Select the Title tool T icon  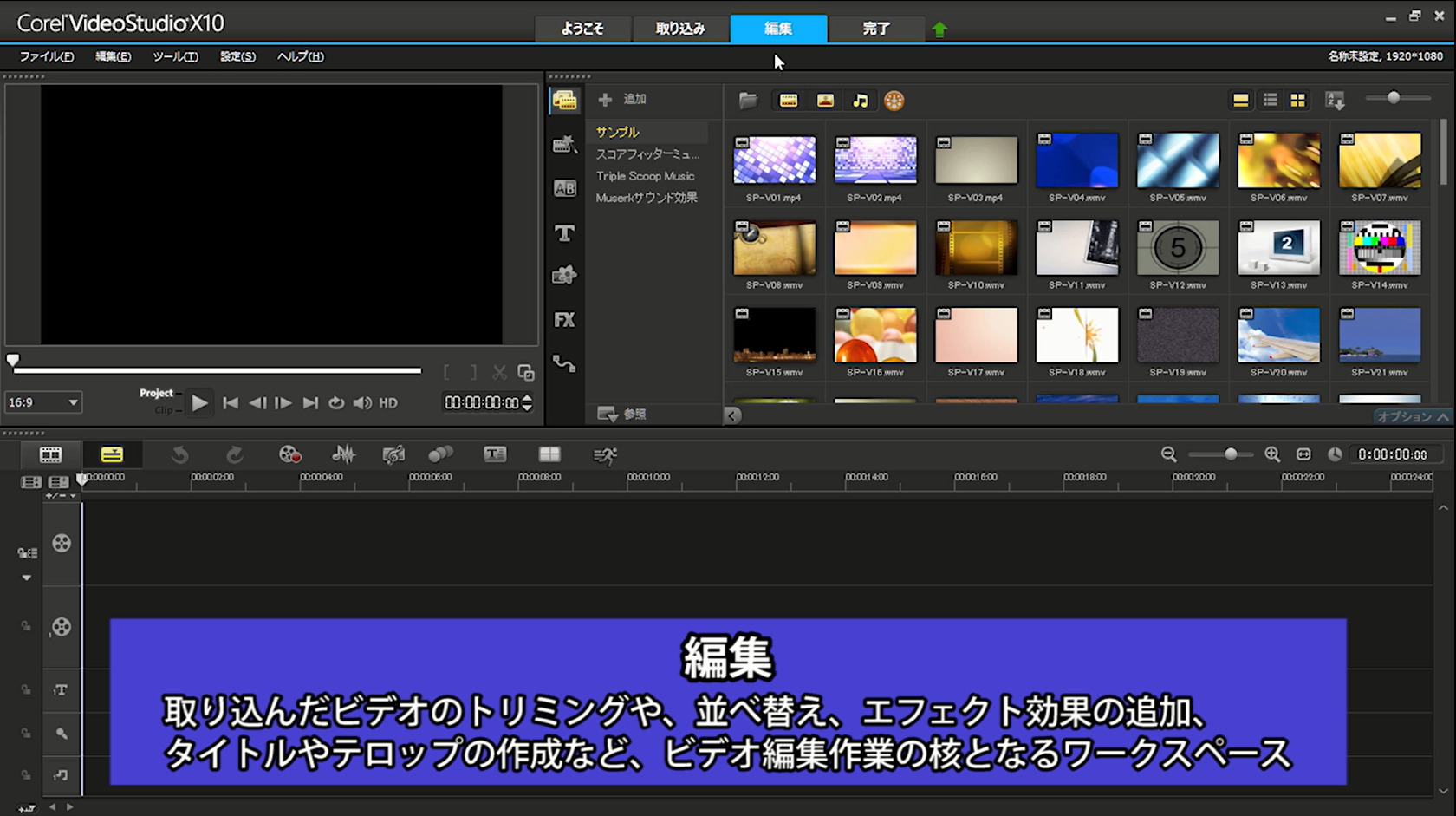pos(564,232)
